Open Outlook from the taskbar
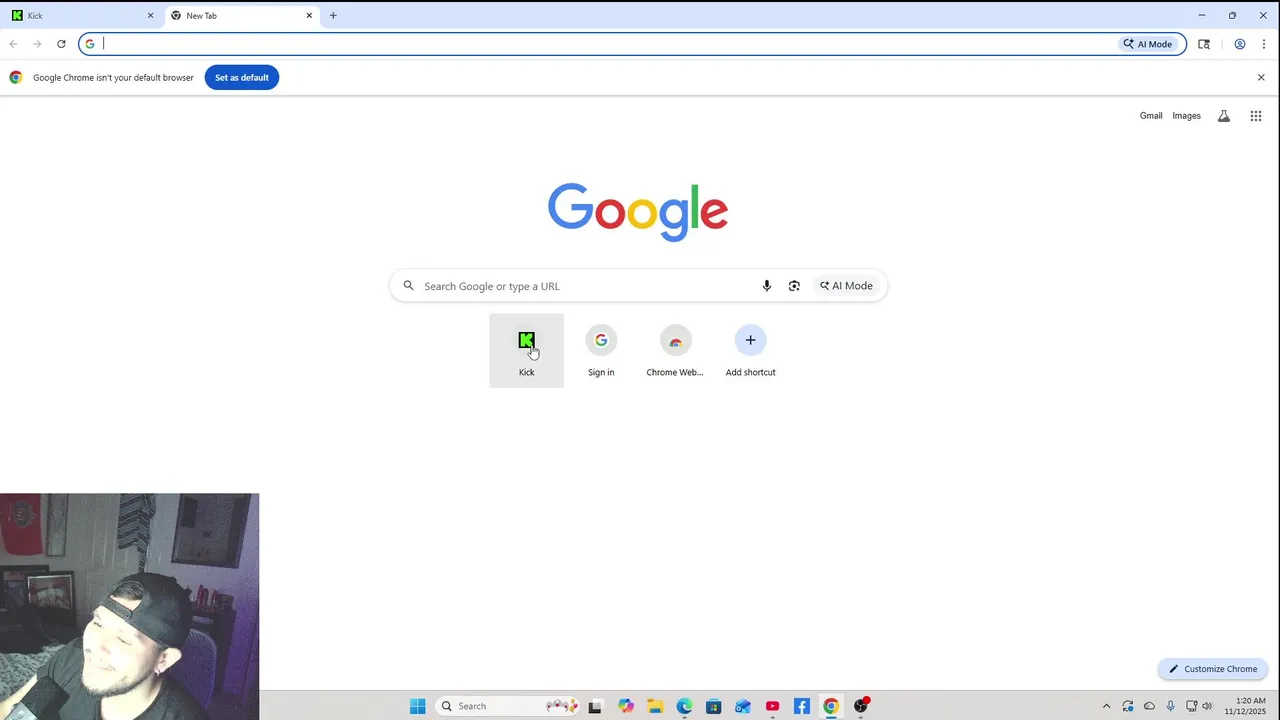 743,706
